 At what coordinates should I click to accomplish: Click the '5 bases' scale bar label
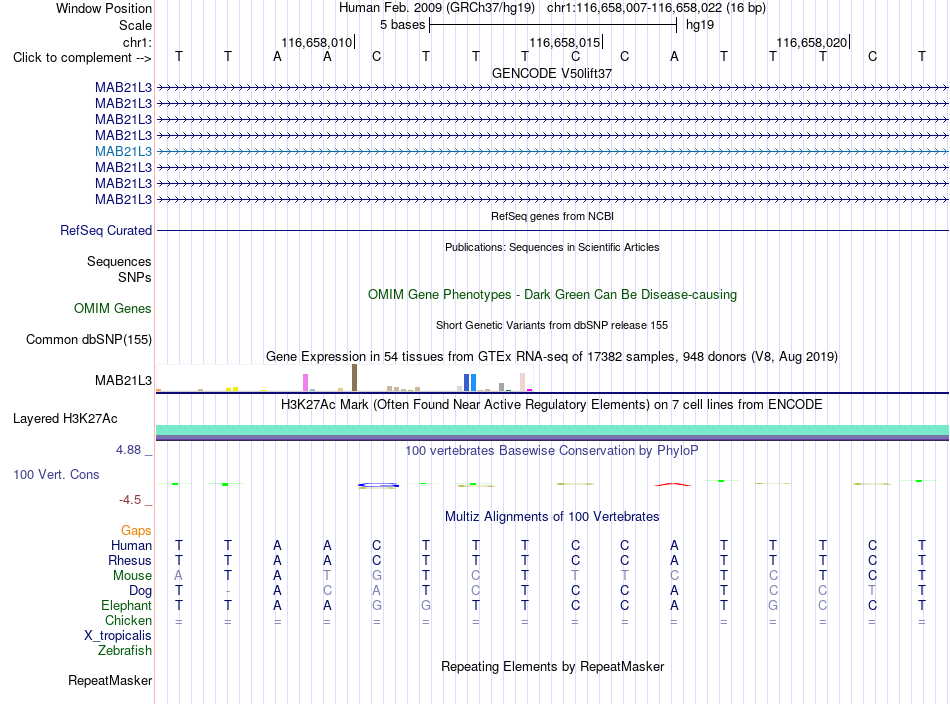click(x=402, y=25)
